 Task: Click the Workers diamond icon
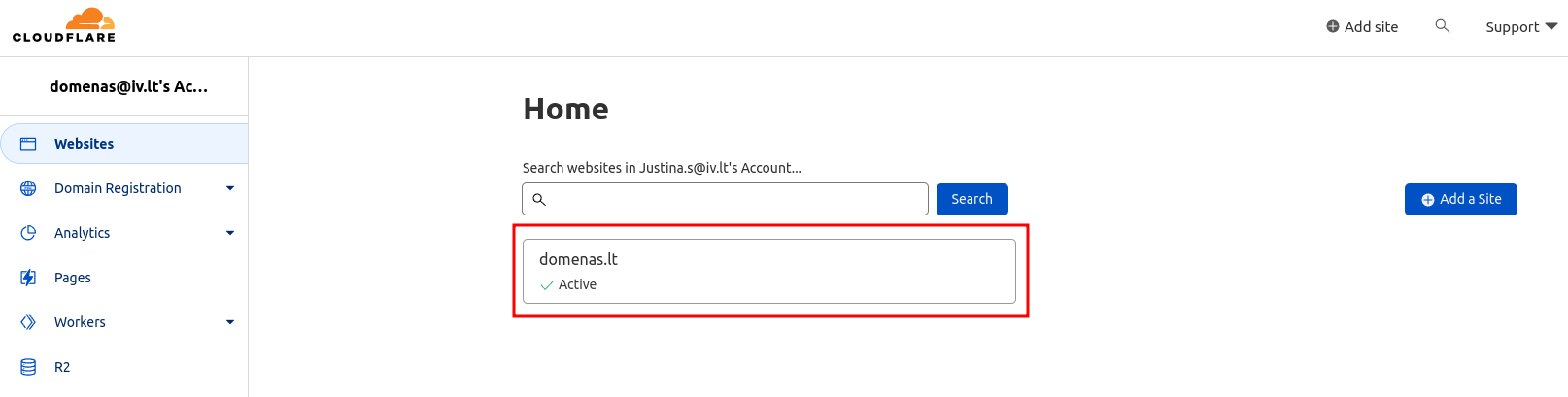coord(28,322)
